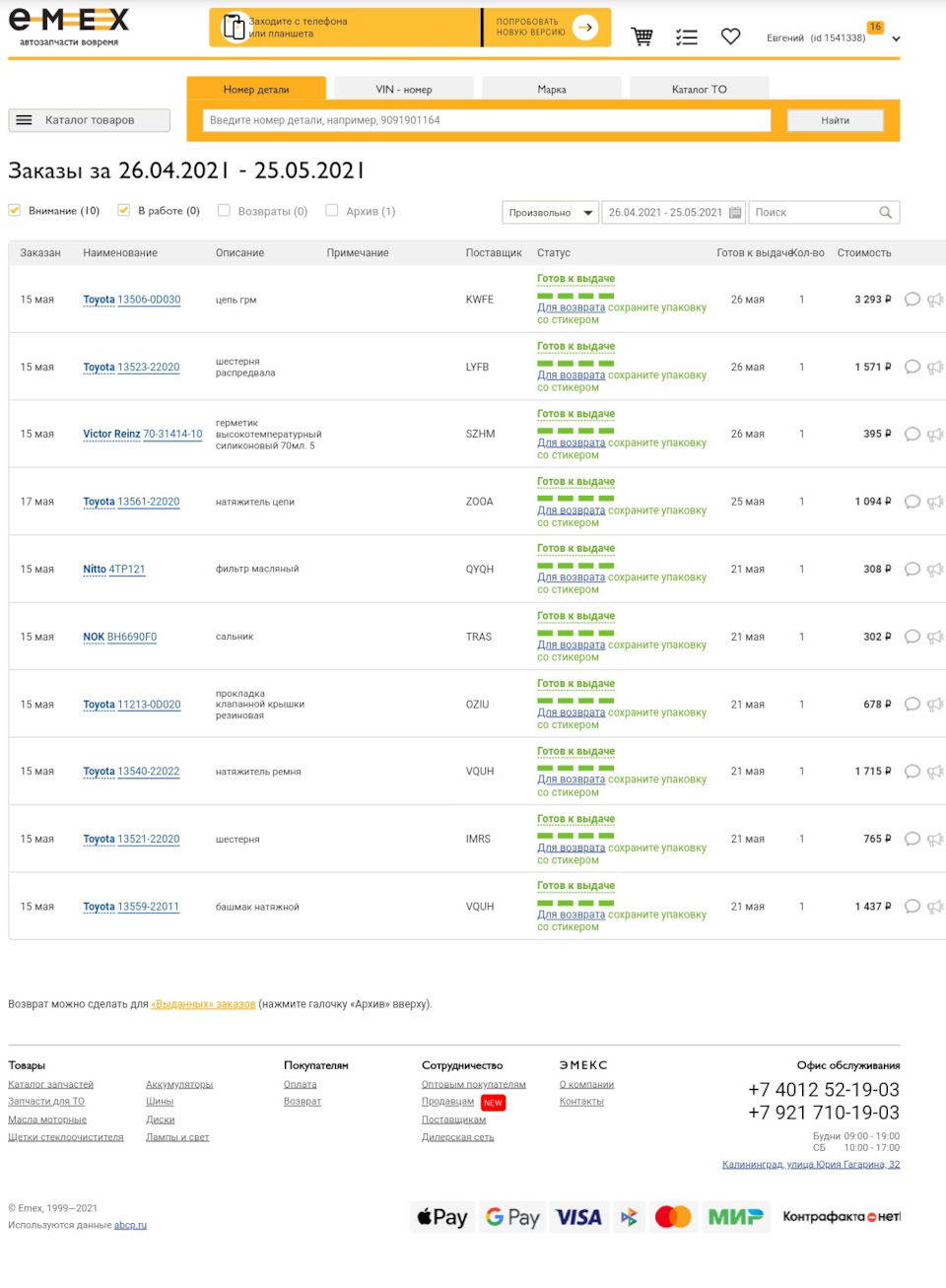
Task: Click ПОПРОБОВАТЬ НОВУЮ ВЕРСИЮ button
Action: pos(547,28)
